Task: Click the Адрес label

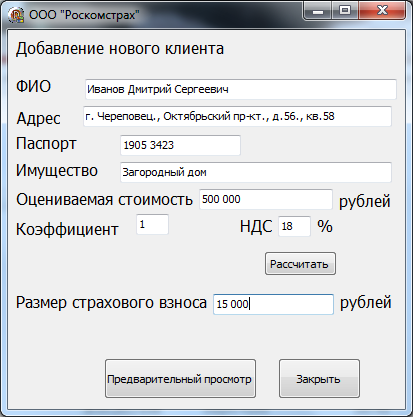Action: click(x=38, y=118)
